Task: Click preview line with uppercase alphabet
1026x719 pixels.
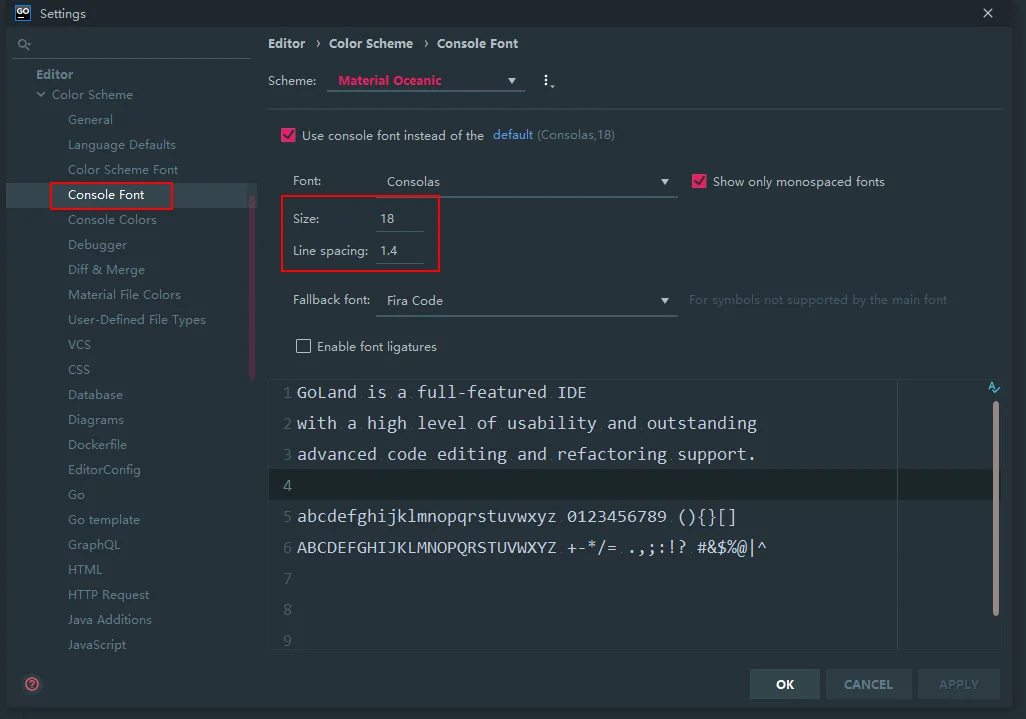Action: tap(532, 548)
